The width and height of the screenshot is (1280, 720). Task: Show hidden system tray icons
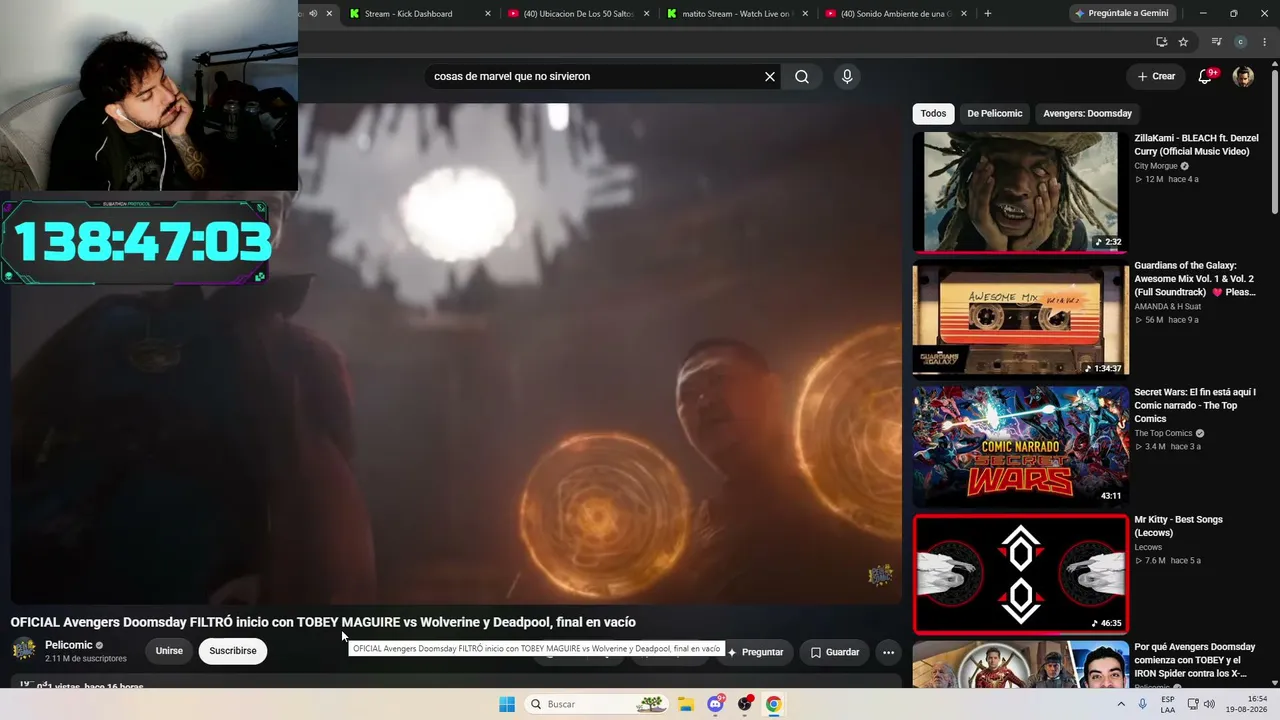click(x=1121, y=704)
